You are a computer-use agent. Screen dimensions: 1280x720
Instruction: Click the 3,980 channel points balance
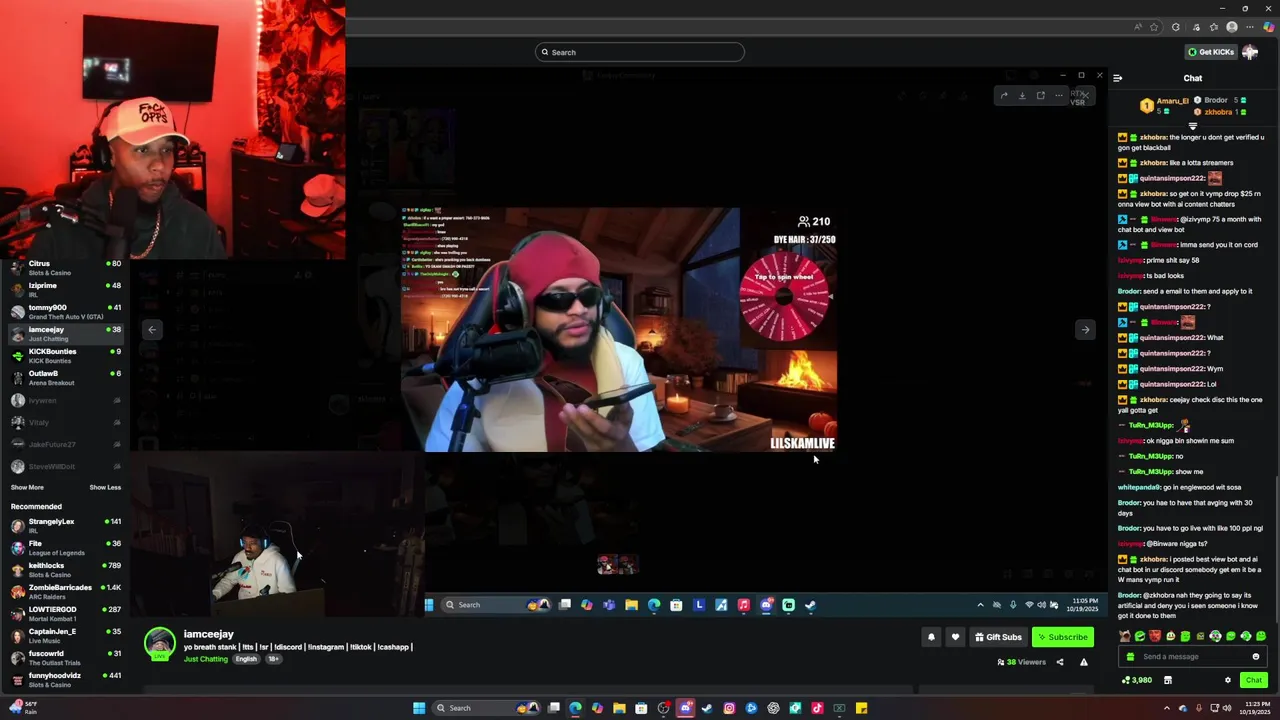[x=1137, y=680]
